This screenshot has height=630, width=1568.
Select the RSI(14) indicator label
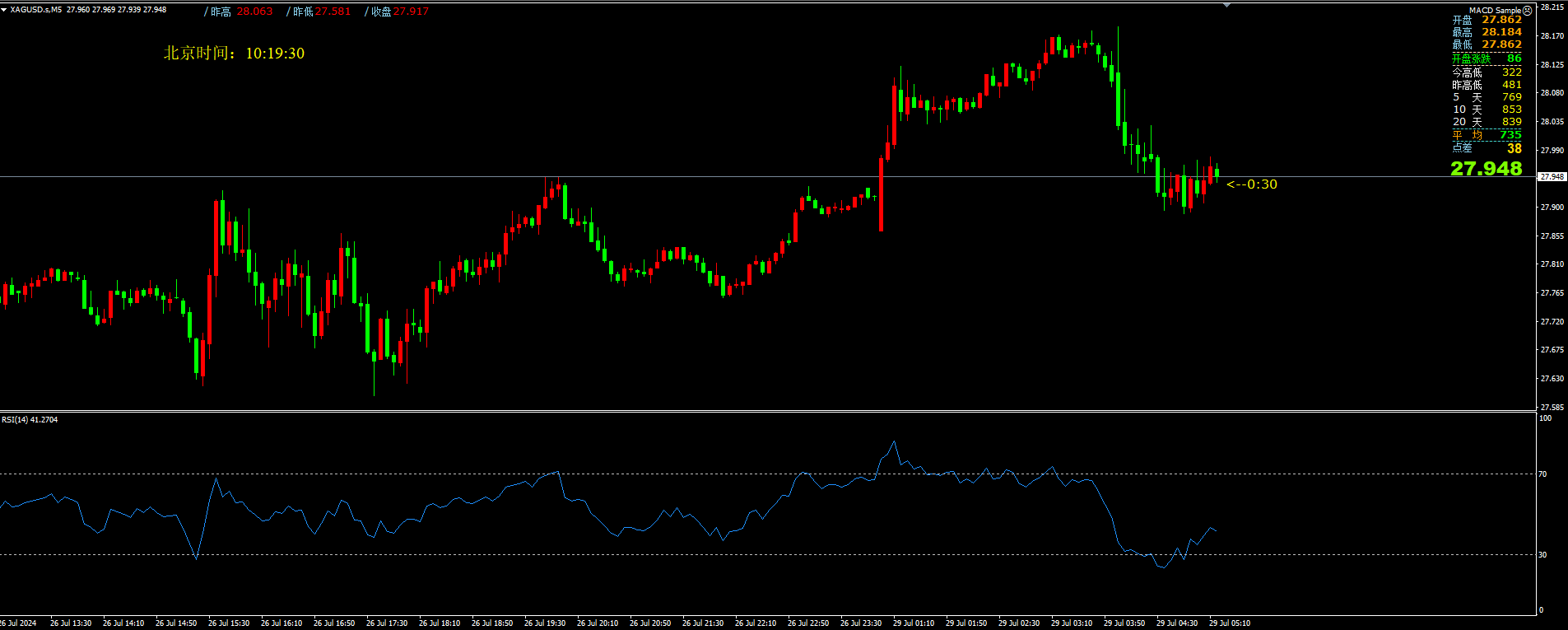click(30, 420)
